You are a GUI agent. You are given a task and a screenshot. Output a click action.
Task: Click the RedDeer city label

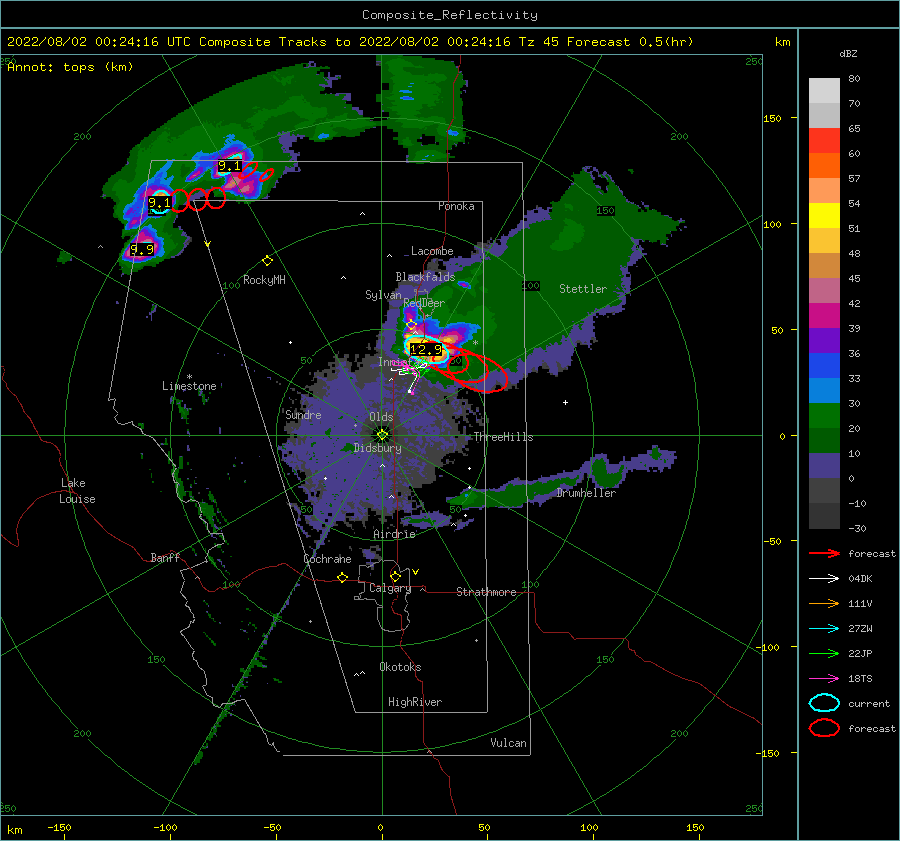pos(424,303)
